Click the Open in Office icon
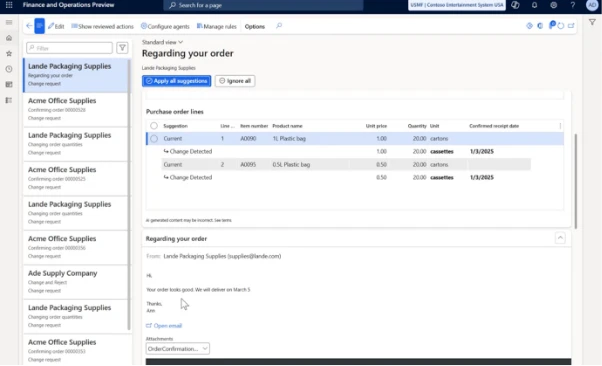602x366 pixels. [x=540, y=26]
